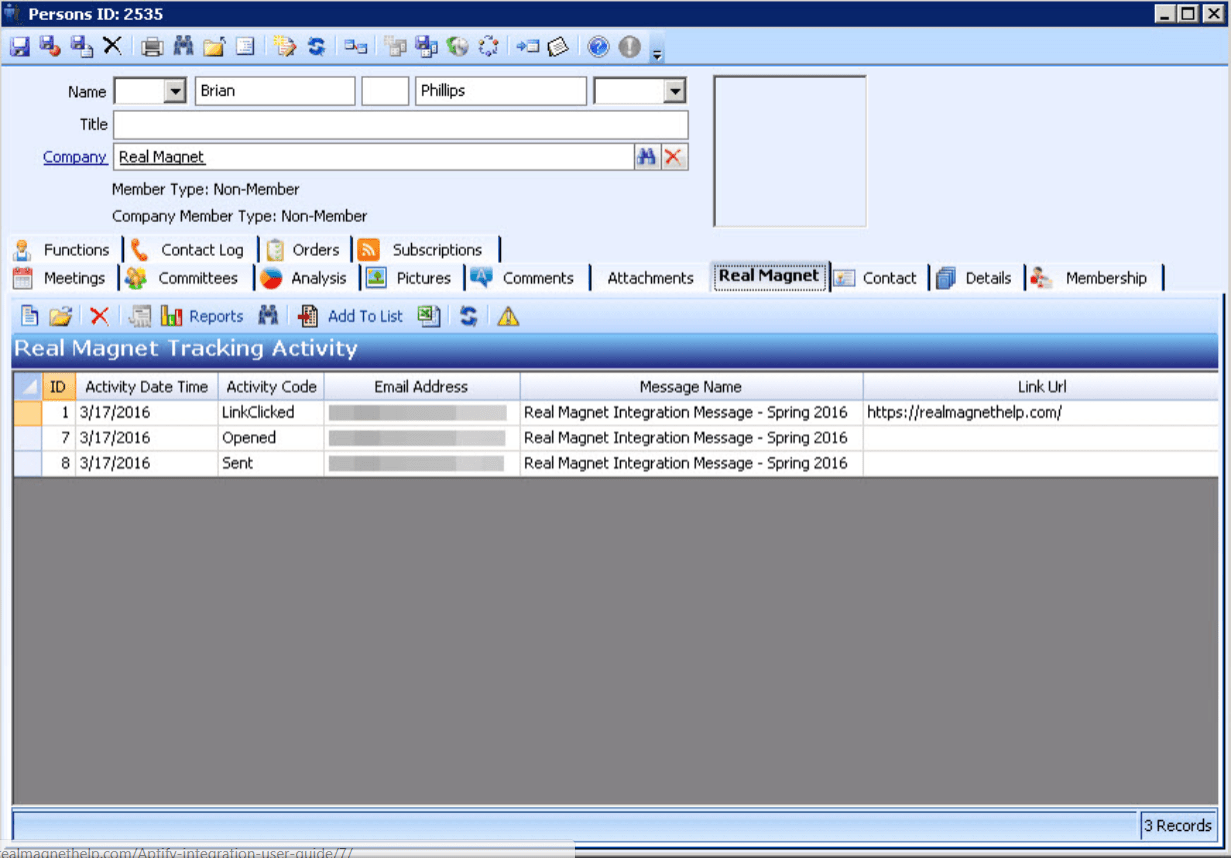Click the empty person photo box
The height and width of the screenshot is (858, 1231).
coord(790,151)
